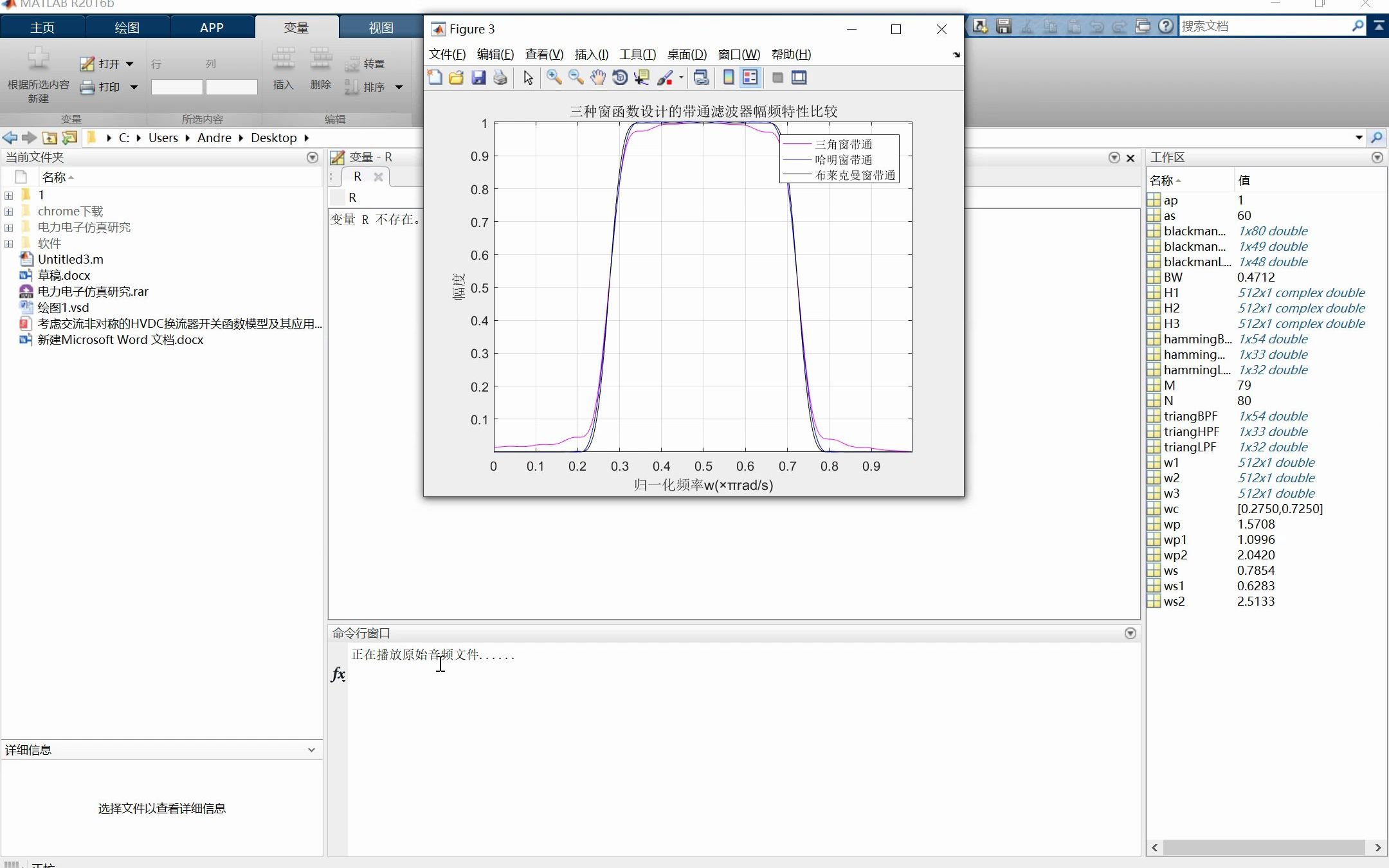Toggle the Insert Colorbar button
Screen dimensions: 1389x868
coord(729,78)
